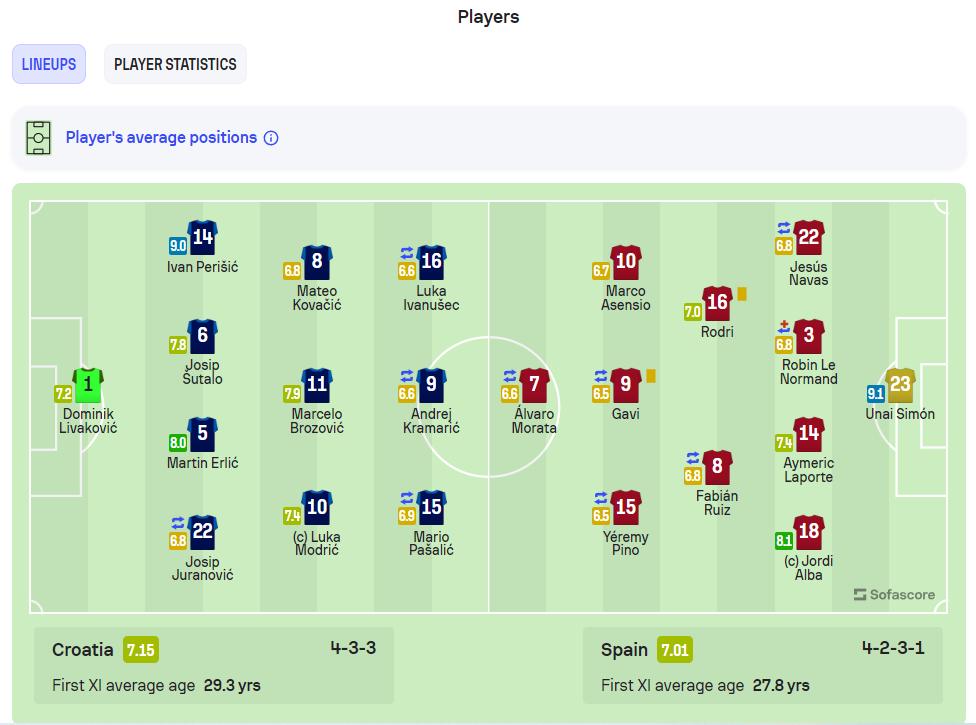
Task: Open Unai Simón's goalkeeper jersey icon
Action: [x=900, y=385]
